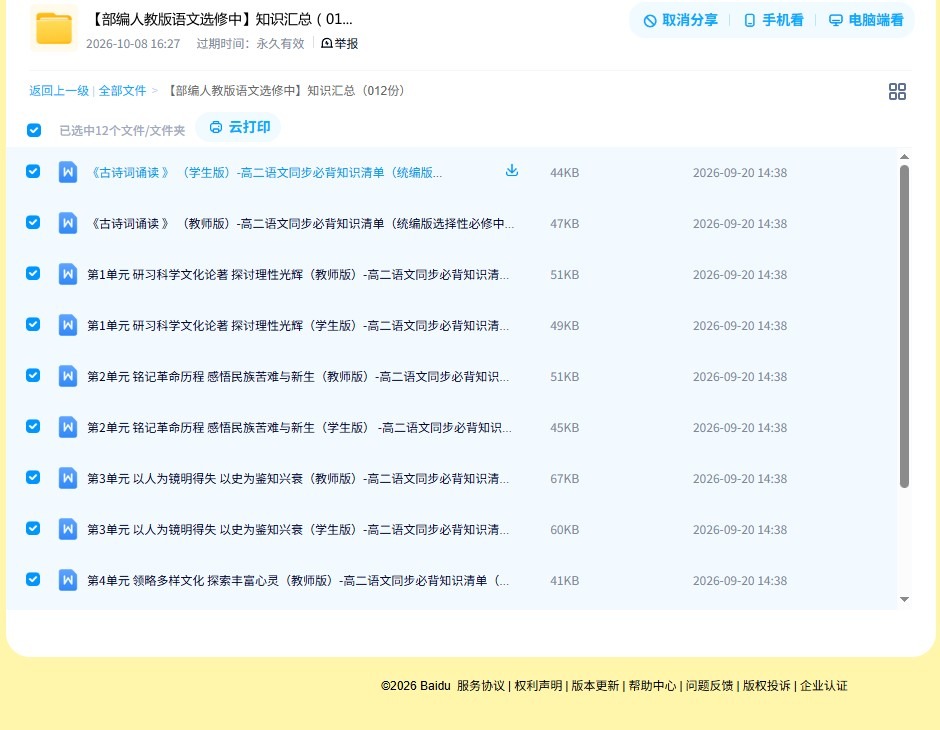Click Word icon of 第2单元 学生版 file
This screenshot has height=730, width=940.
68,427
